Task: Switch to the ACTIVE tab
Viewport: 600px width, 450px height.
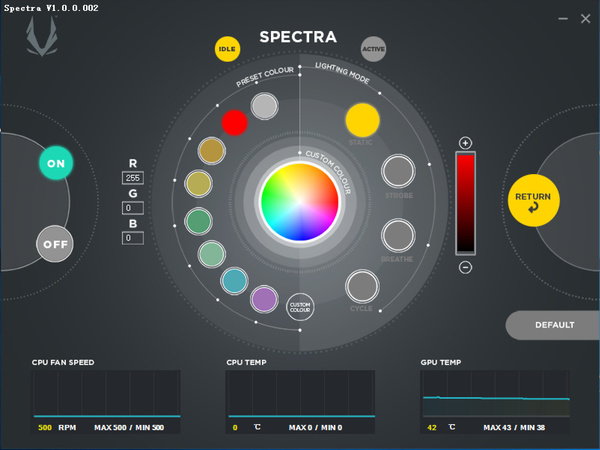Action: click(373, 49)
